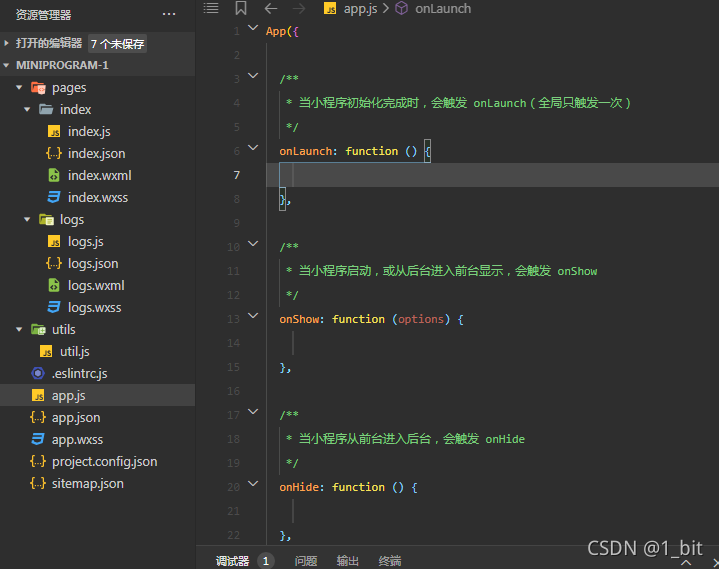The width and height of the screenshot is (719, 569).
Task: Open app.wxss in the file tree
Action: (77, 440)
